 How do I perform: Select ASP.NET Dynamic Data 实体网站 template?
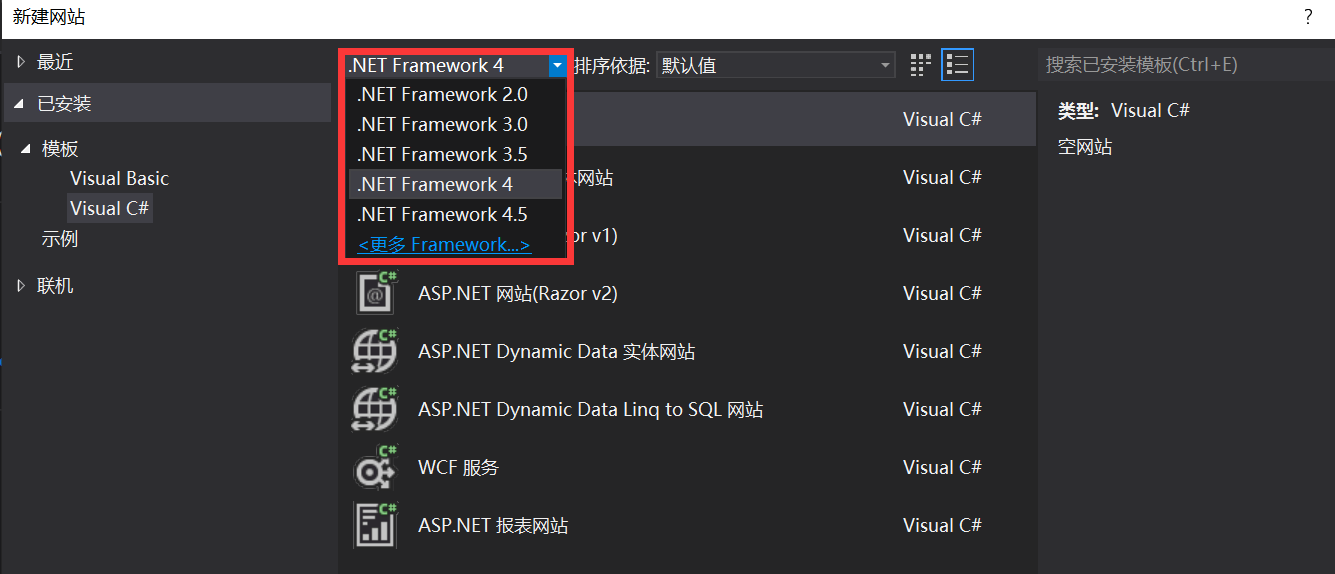[687, 352]
